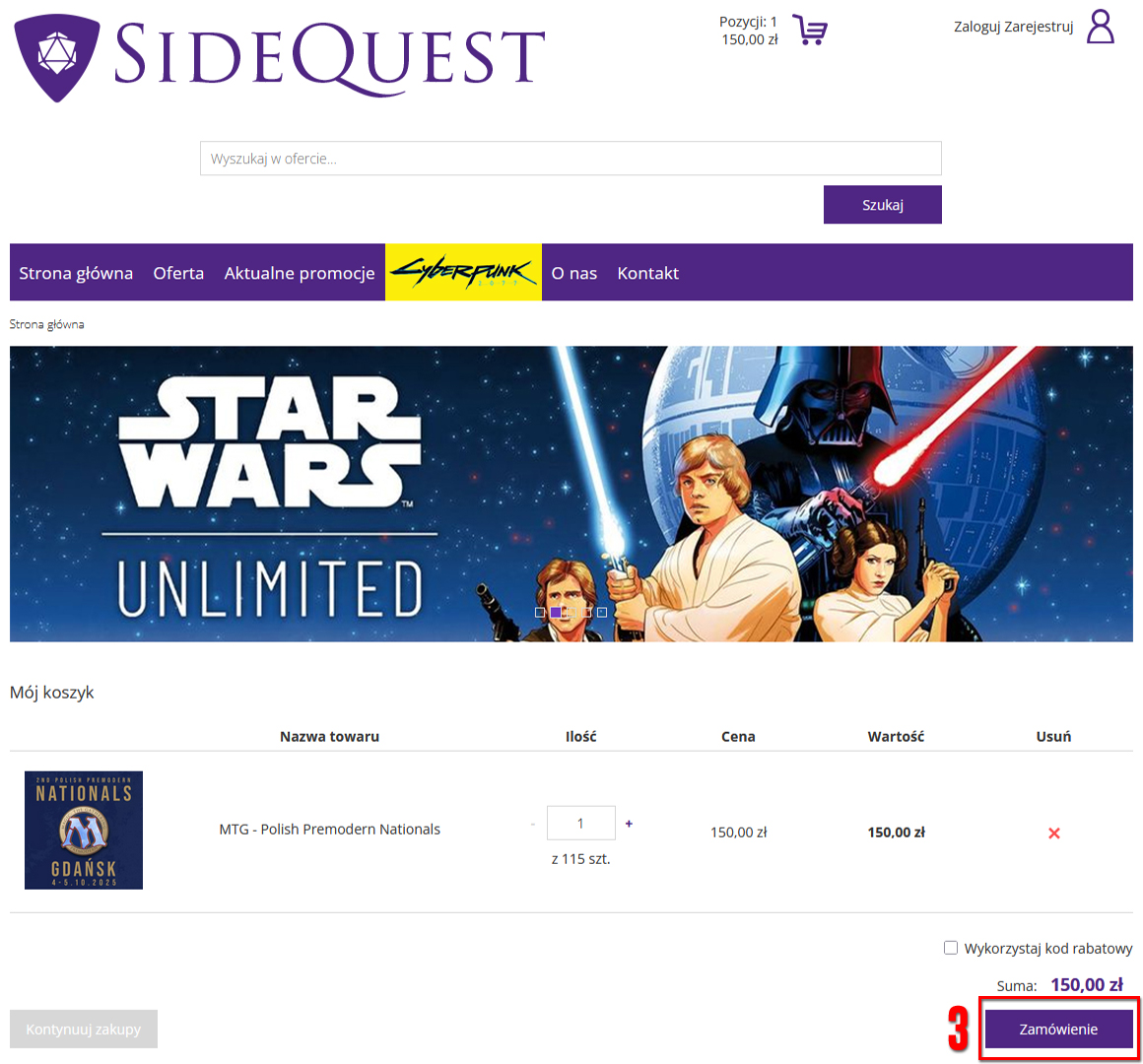Enable Wykorzystaj kod rabatowy checkbox
This screenshot has width=1143, height=1064.
pyautogui.click(x=951, y=948)
